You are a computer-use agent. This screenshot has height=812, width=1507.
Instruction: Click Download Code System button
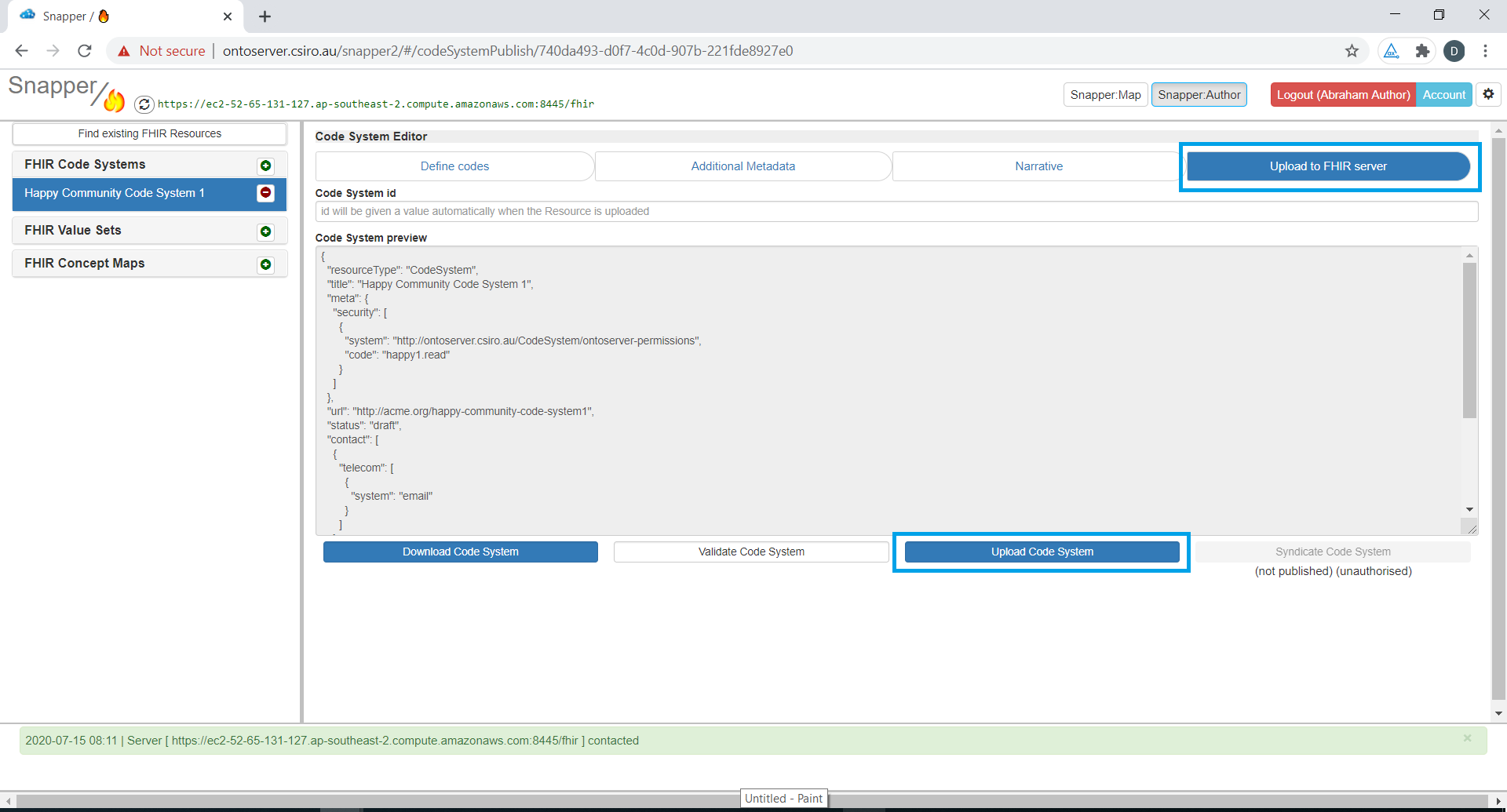click(x=461, y=552)
